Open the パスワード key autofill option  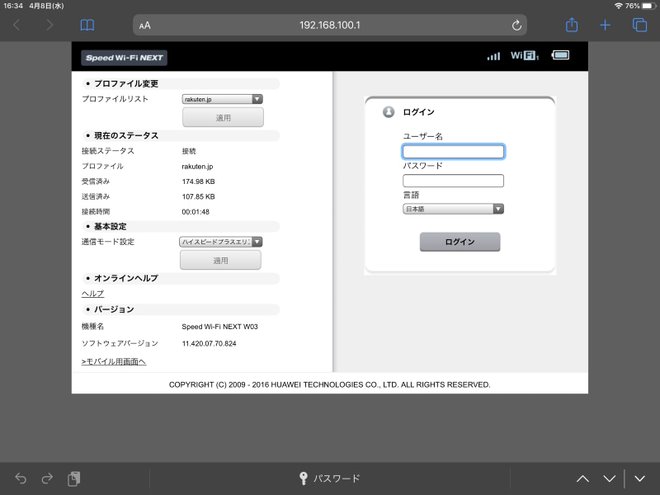point(329,478)
